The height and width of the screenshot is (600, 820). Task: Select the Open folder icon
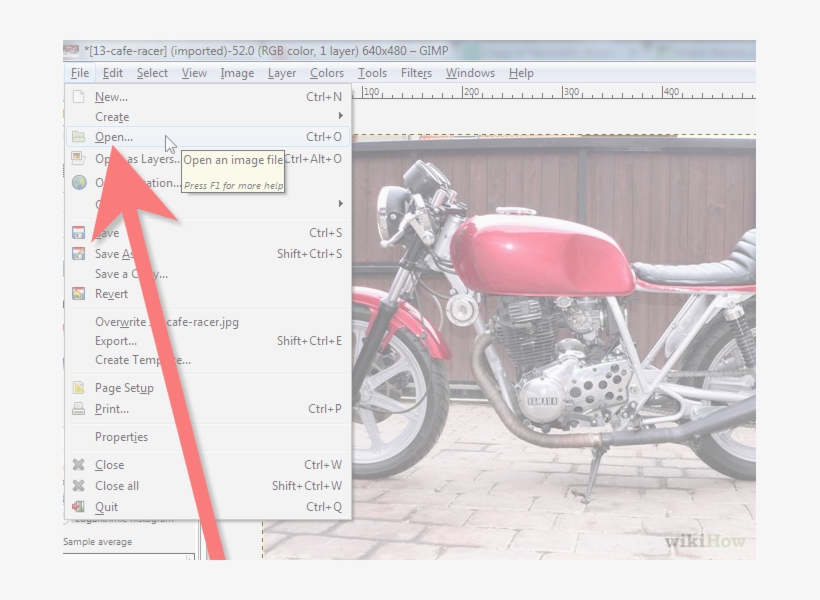coord(79,137)
